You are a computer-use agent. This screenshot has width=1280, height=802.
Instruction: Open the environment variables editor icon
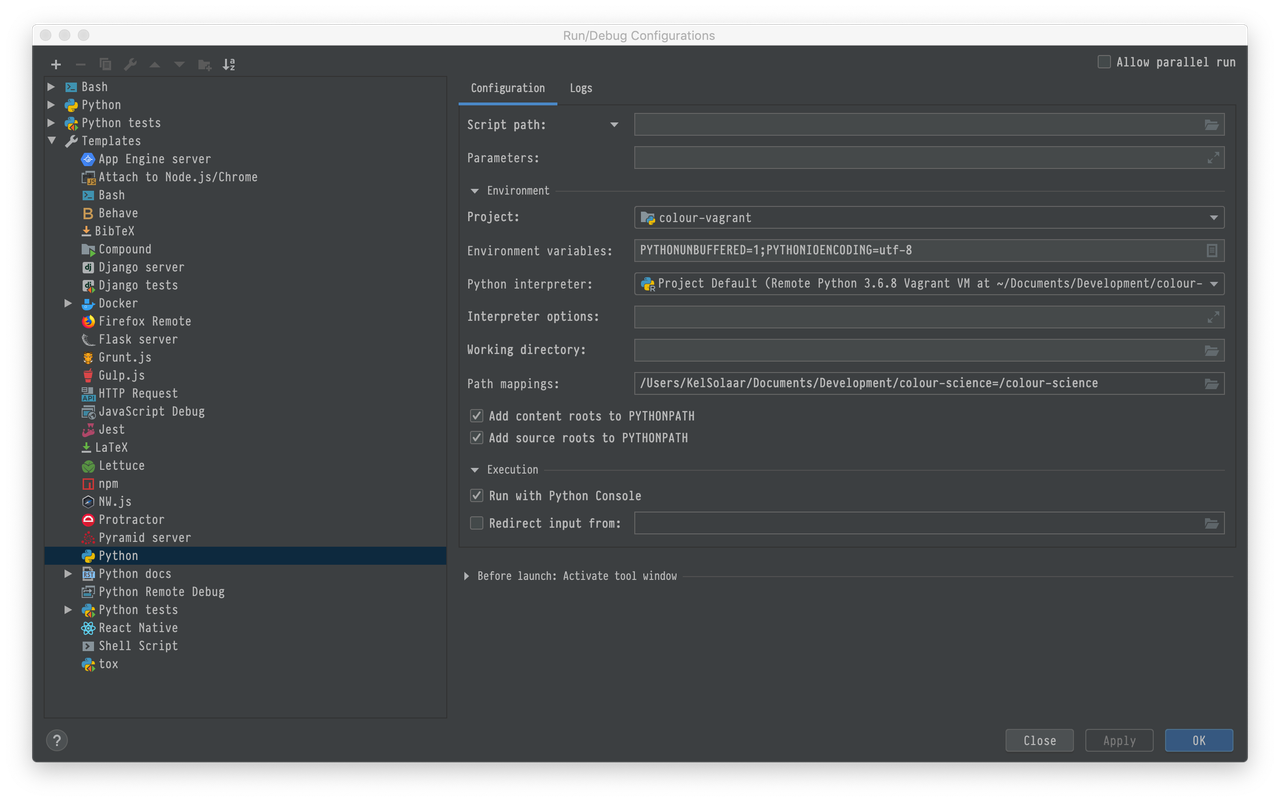(1212, 251)
